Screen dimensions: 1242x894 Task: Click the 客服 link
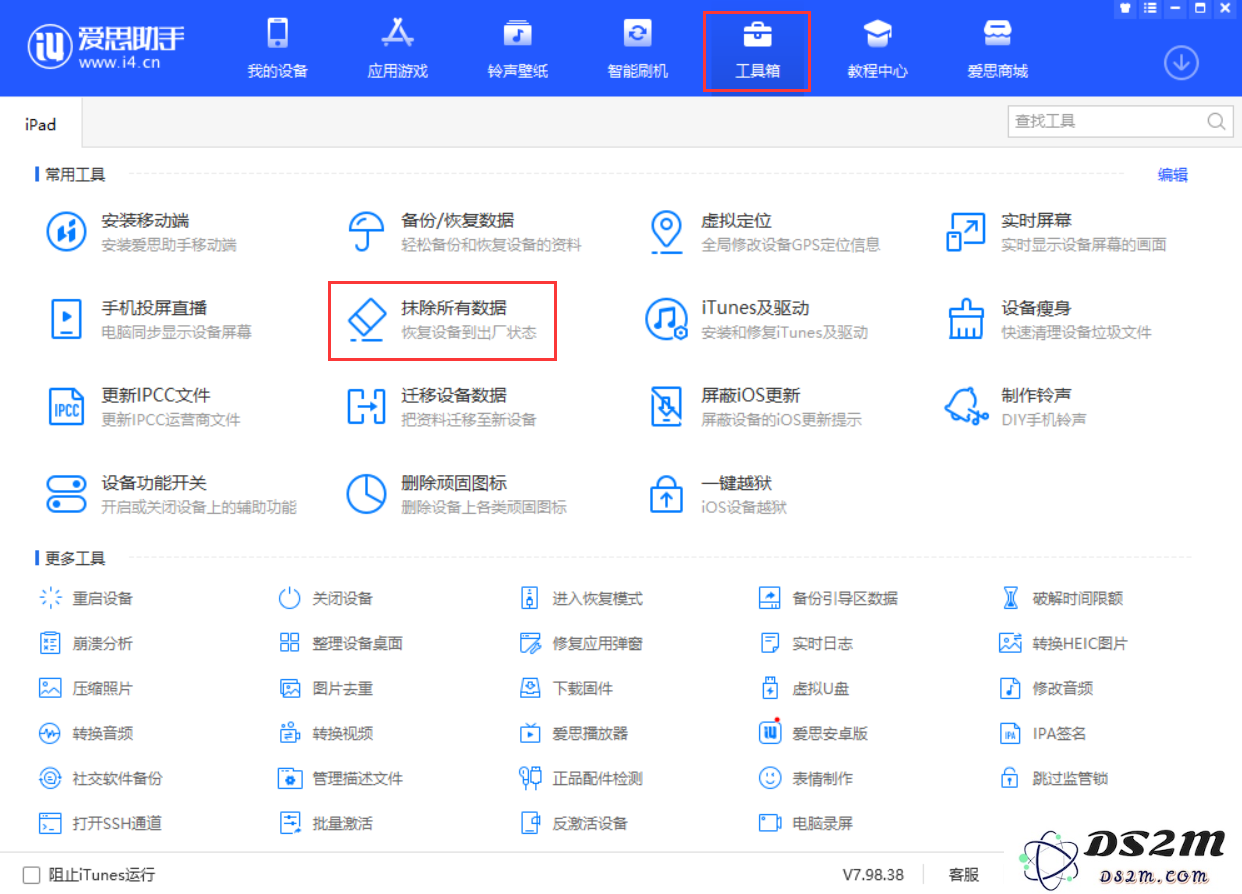point(964,875)
